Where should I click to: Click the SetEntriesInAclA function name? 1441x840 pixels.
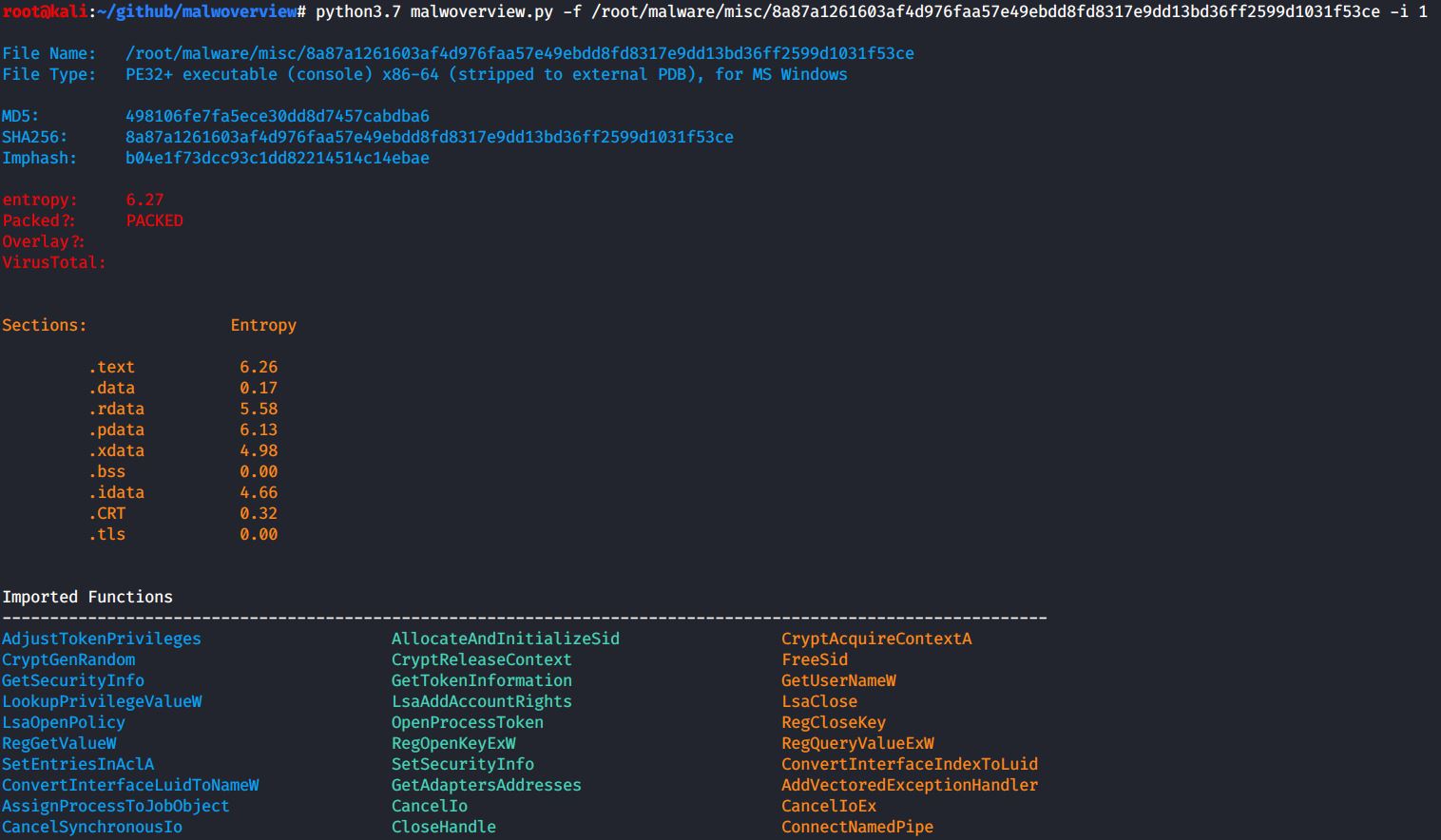[x=78, y=764]
